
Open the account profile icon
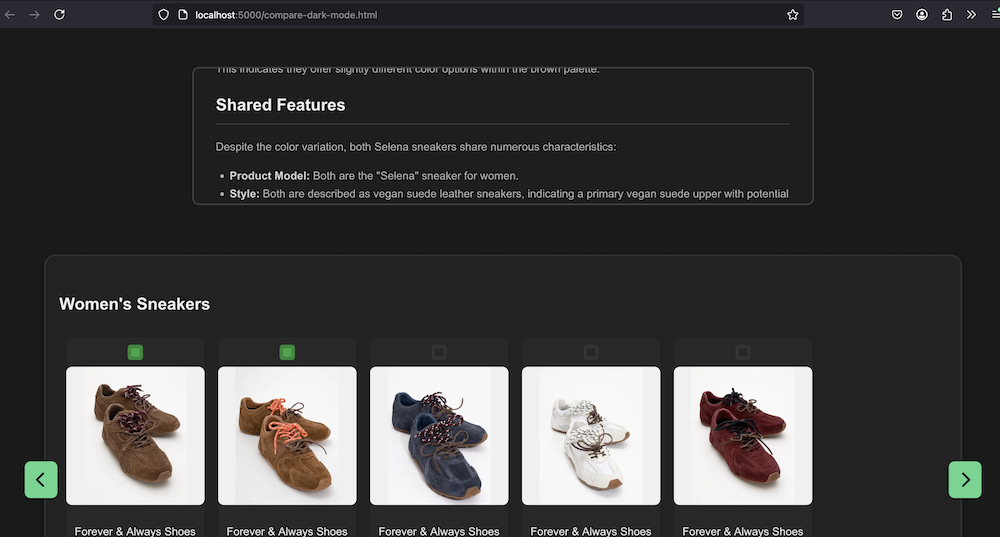[922, 15]
